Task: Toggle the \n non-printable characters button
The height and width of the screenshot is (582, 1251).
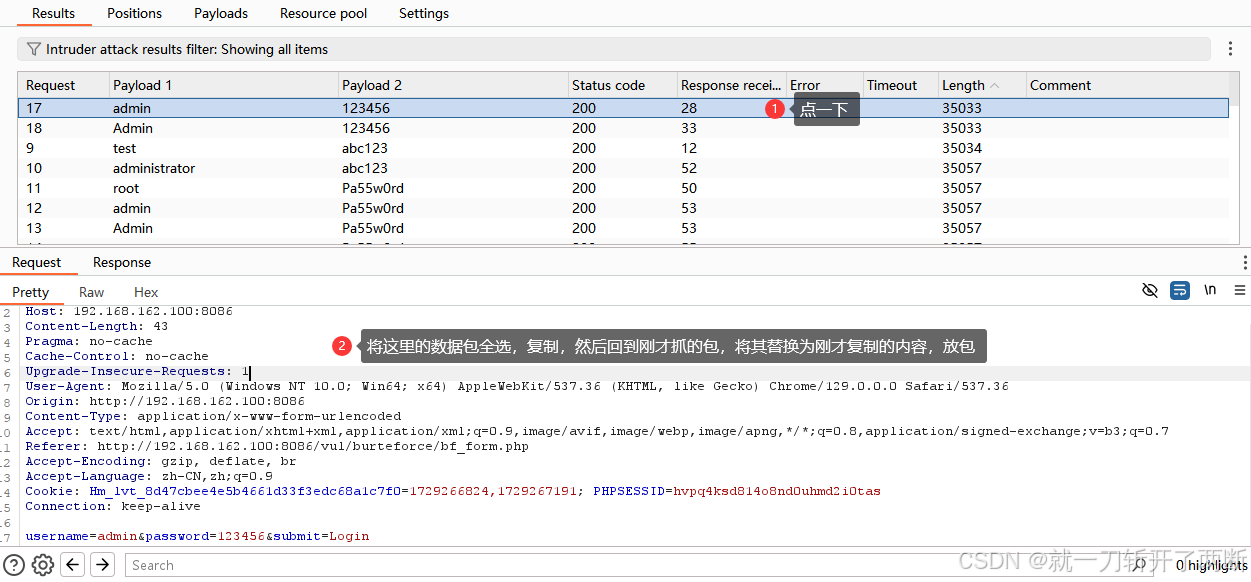Action: tap(1210, 291)
